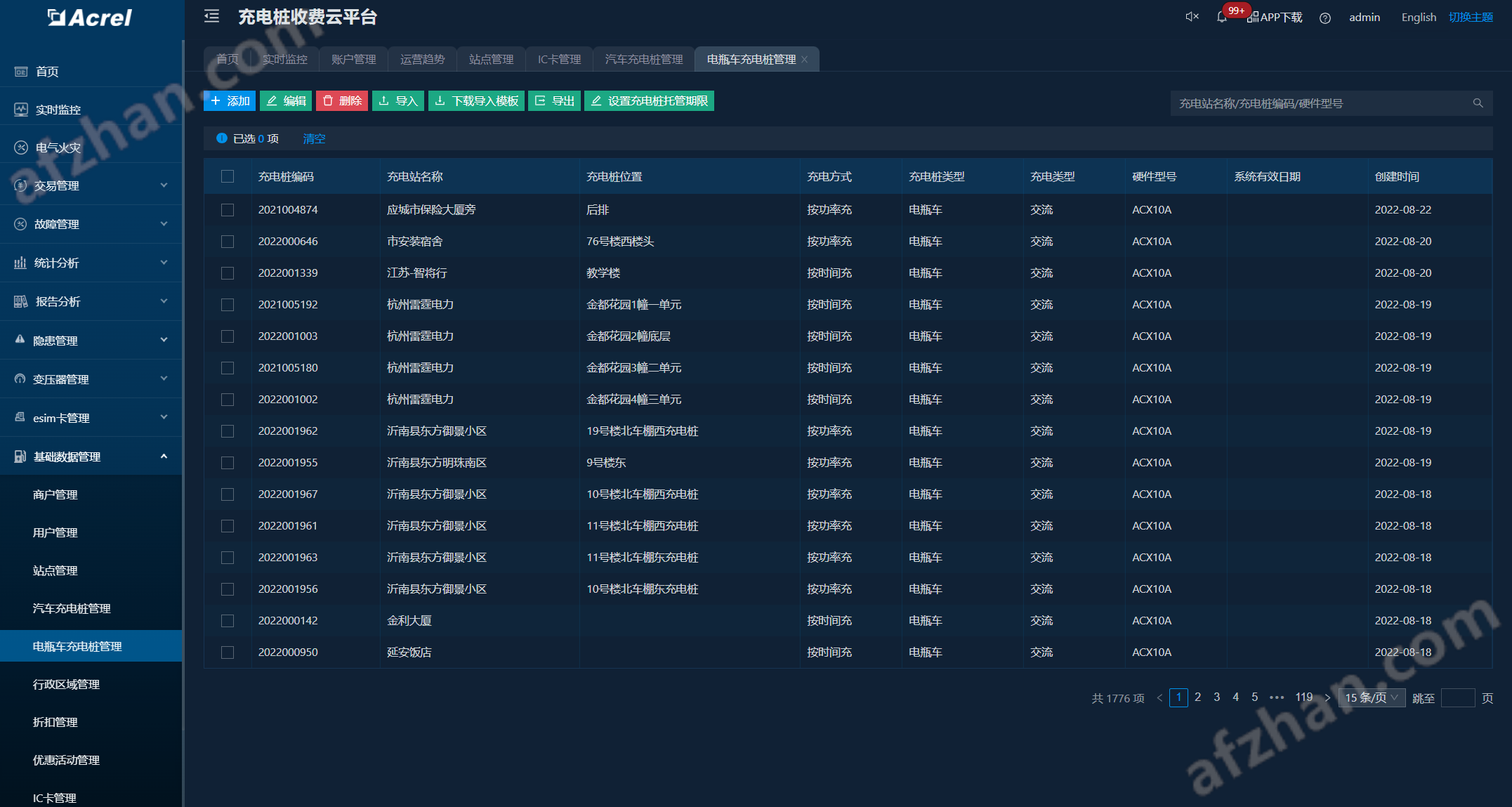Switch to the 运营趋势 tab
Screen dimensions: 1512x807
(423, 60)
